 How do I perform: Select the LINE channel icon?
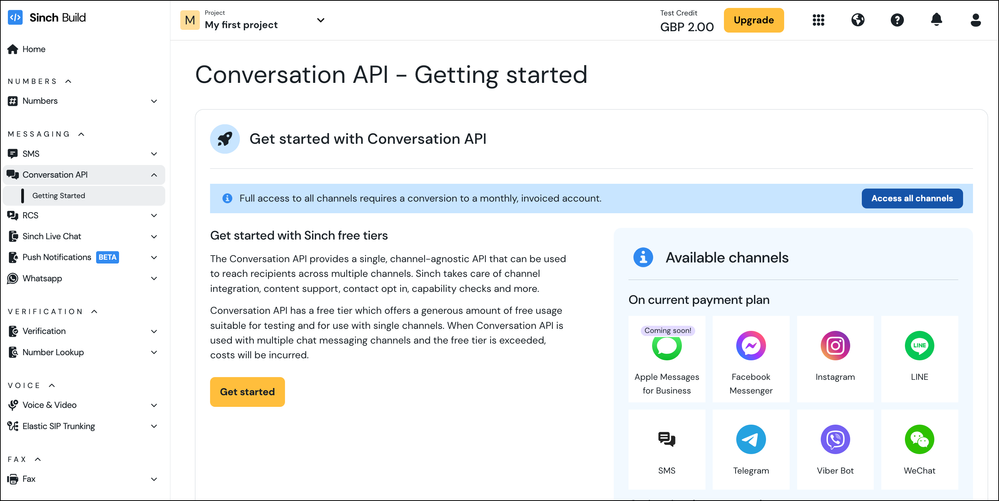tap(919, 345)
